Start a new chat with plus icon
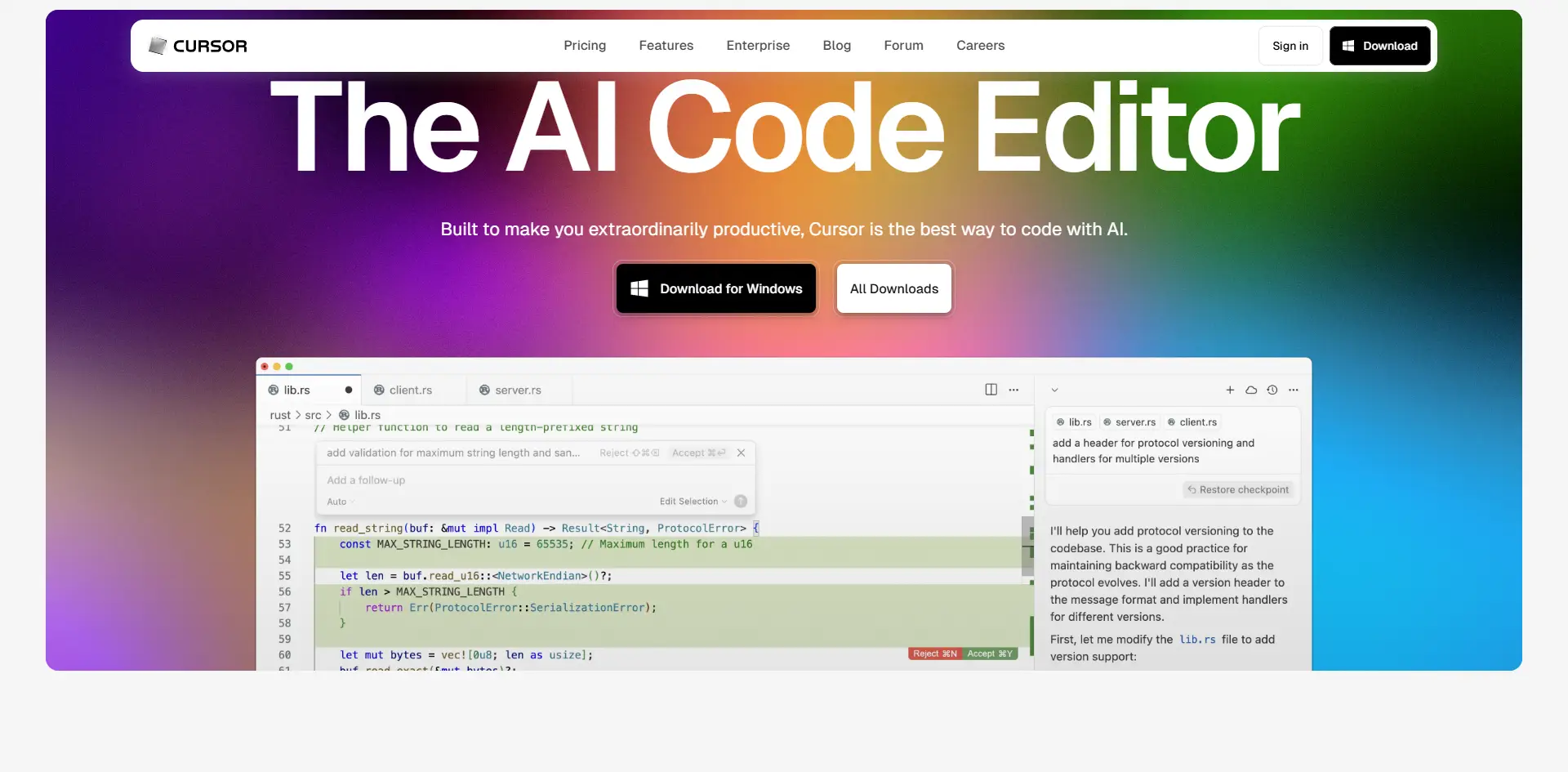This screenshot has width=1568, height=772. [1230, 390]
